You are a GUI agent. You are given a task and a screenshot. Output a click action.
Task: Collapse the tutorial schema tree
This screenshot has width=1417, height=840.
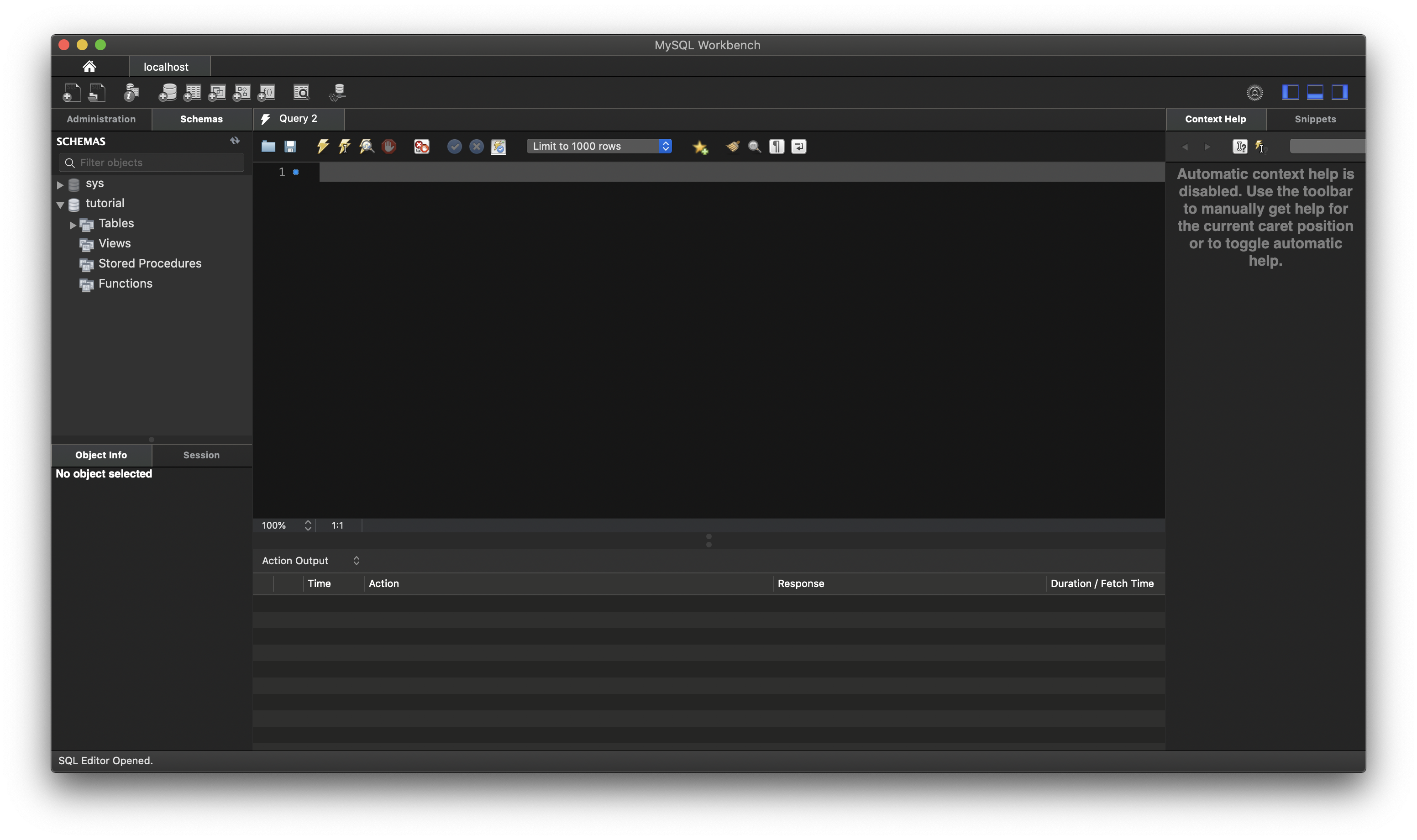pos(60,205)
